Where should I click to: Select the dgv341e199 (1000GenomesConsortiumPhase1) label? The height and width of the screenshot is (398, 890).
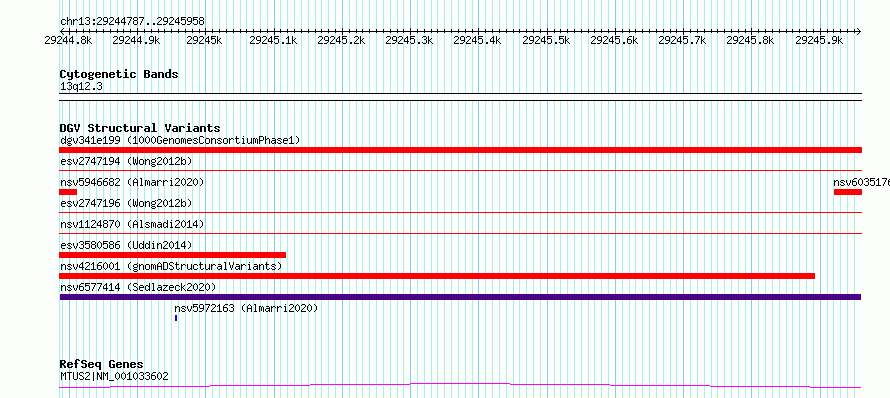point(180,140)
